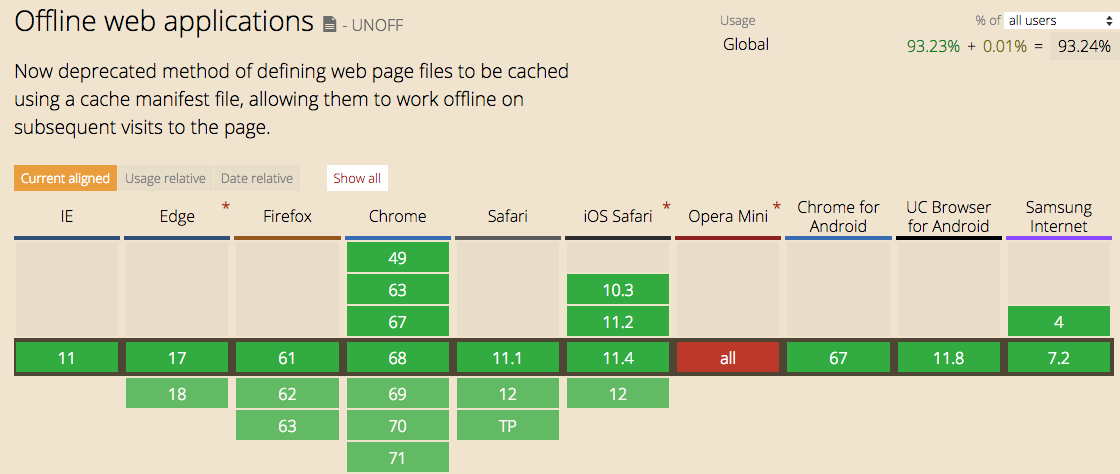Click the IE 11 support cell
1120x474 pixels.
66,358
